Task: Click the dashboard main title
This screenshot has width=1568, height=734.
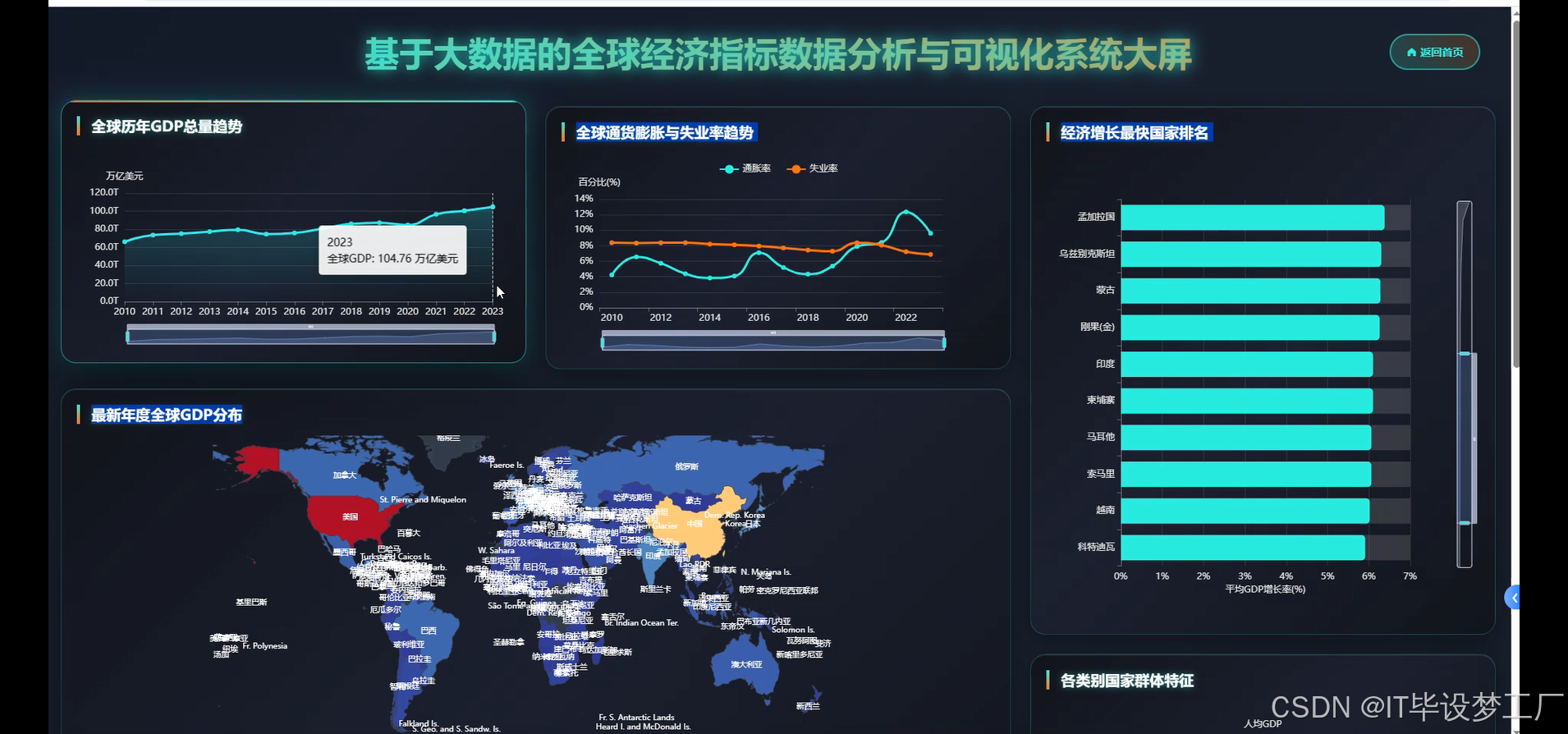Action: [778, 55]
